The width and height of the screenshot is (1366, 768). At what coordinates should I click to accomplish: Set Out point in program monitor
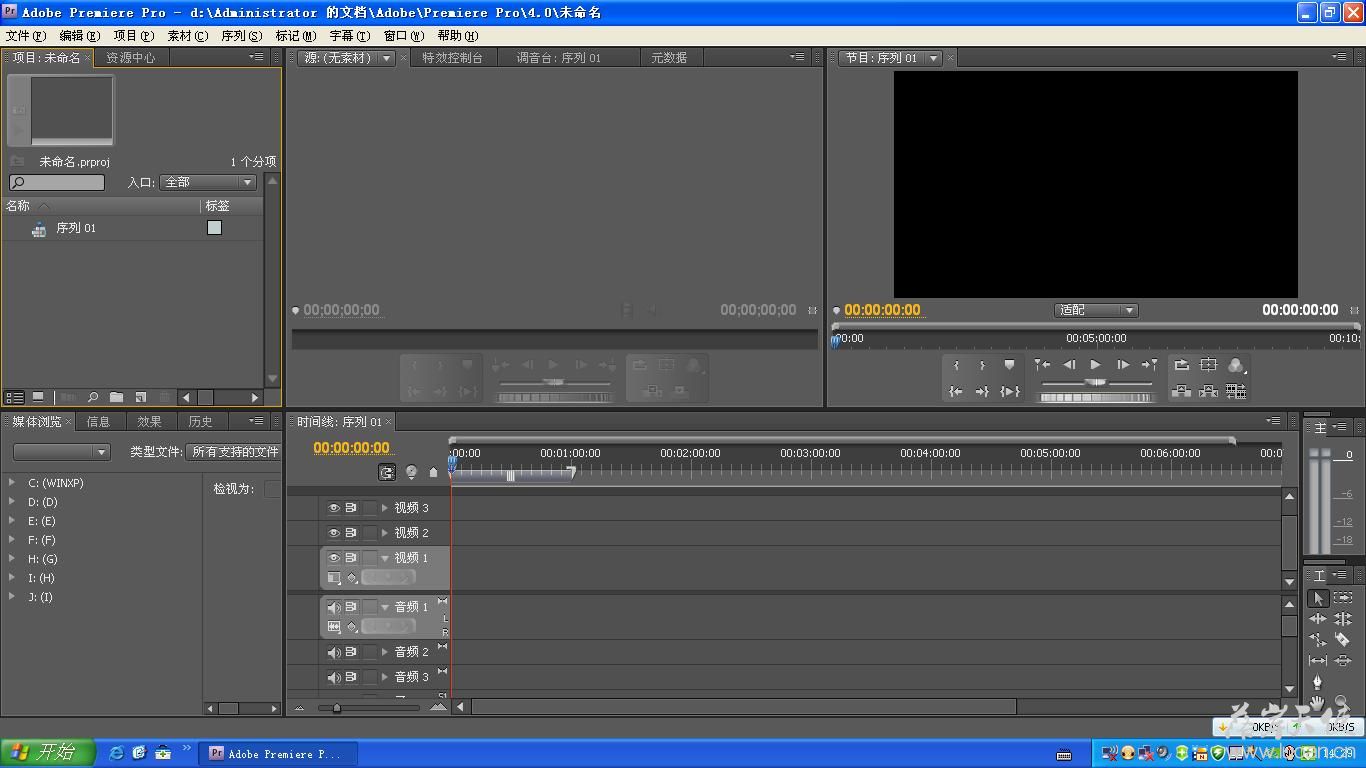point(982,365)
